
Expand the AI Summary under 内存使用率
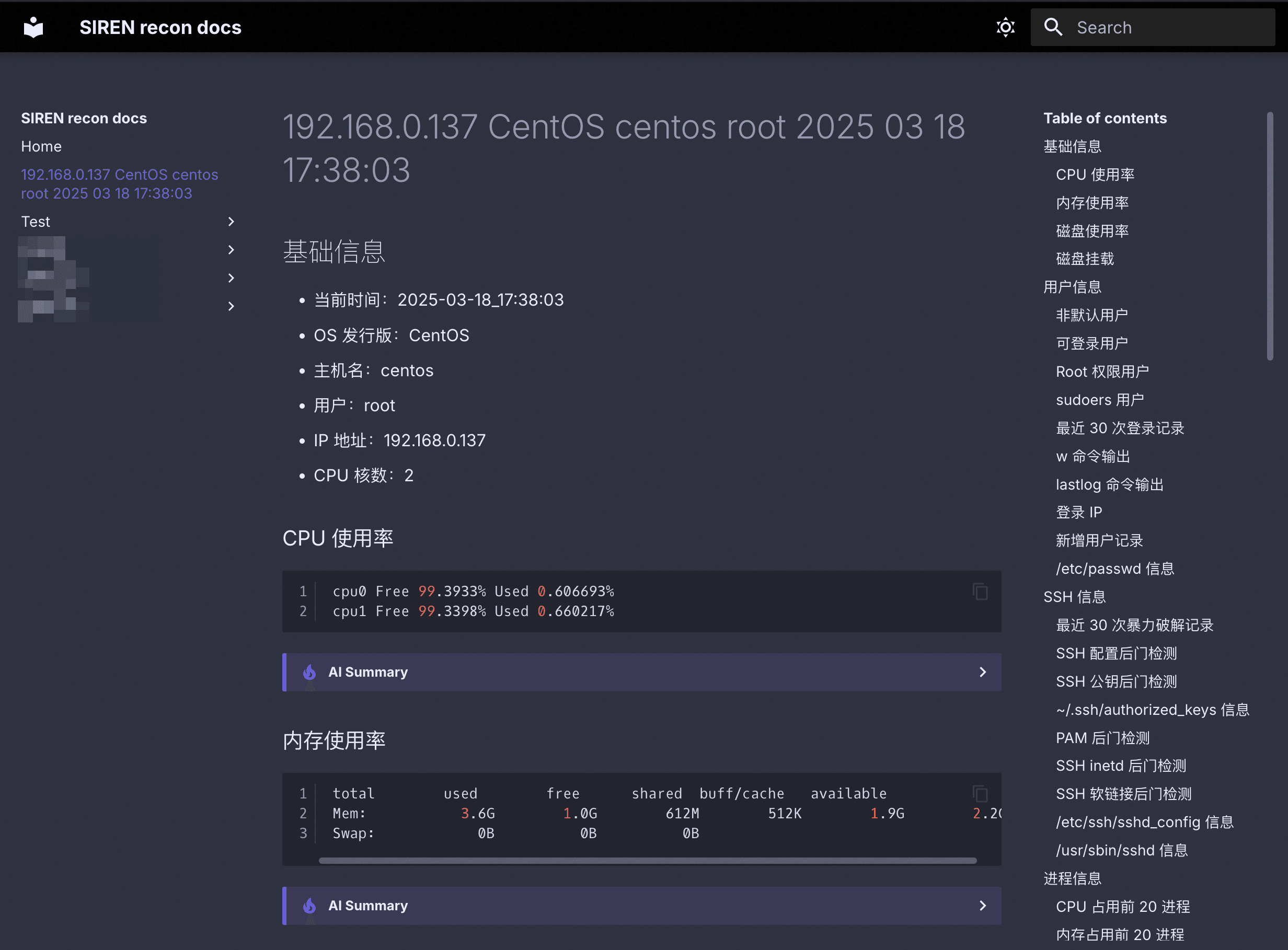pyautogui.click(x=982, y=905)
